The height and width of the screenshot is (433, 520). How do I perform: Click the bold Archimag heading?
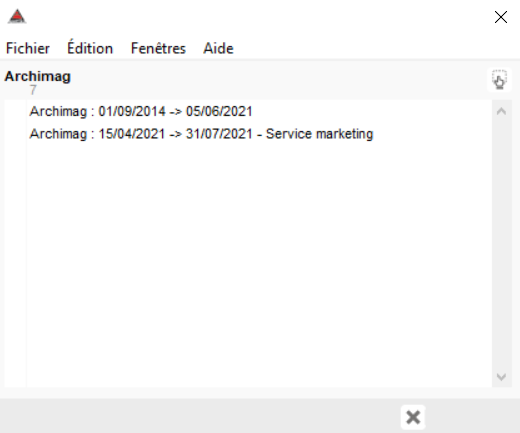[38, 77]
